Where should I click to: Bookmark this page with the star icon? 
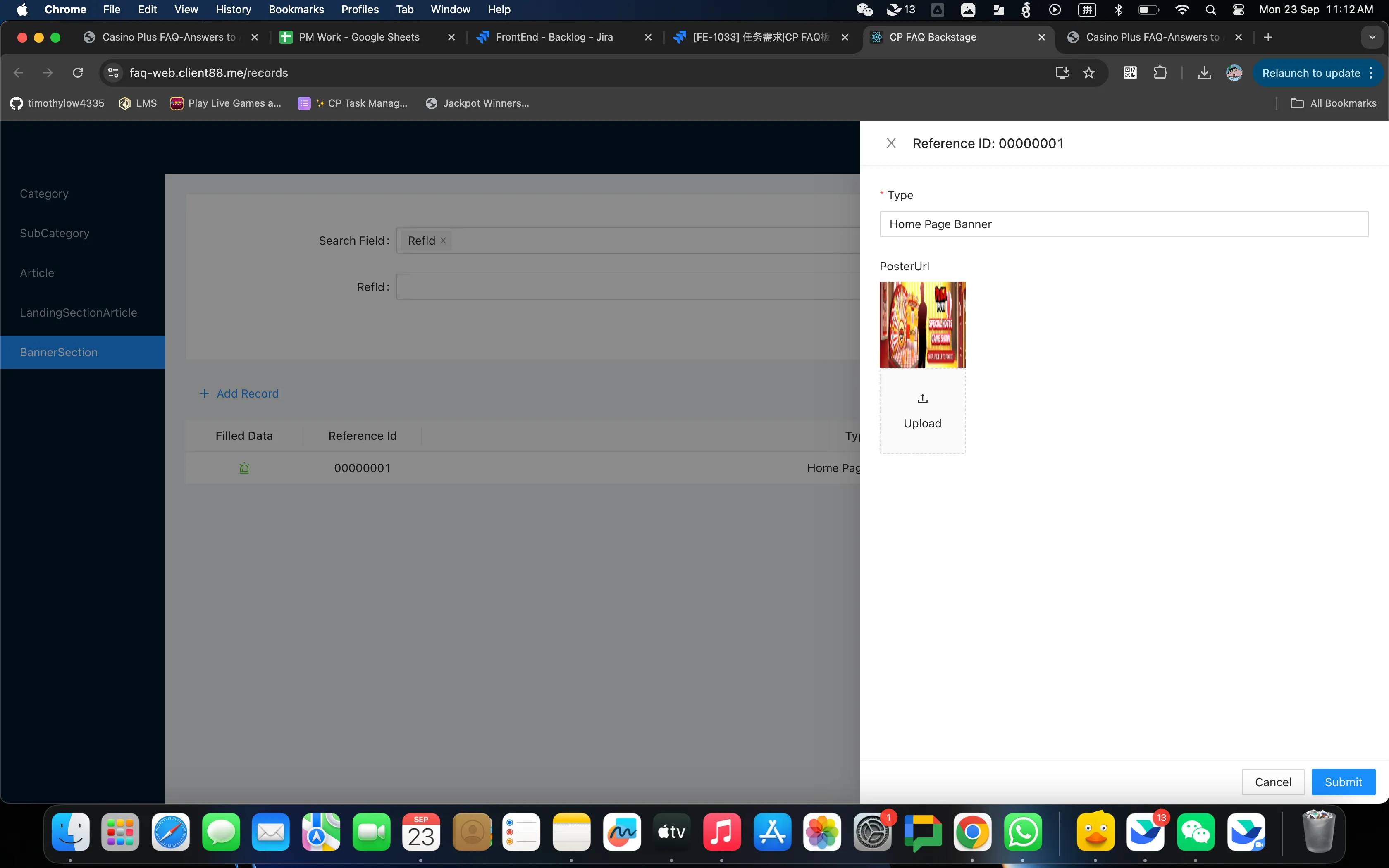click(1089, 73)
